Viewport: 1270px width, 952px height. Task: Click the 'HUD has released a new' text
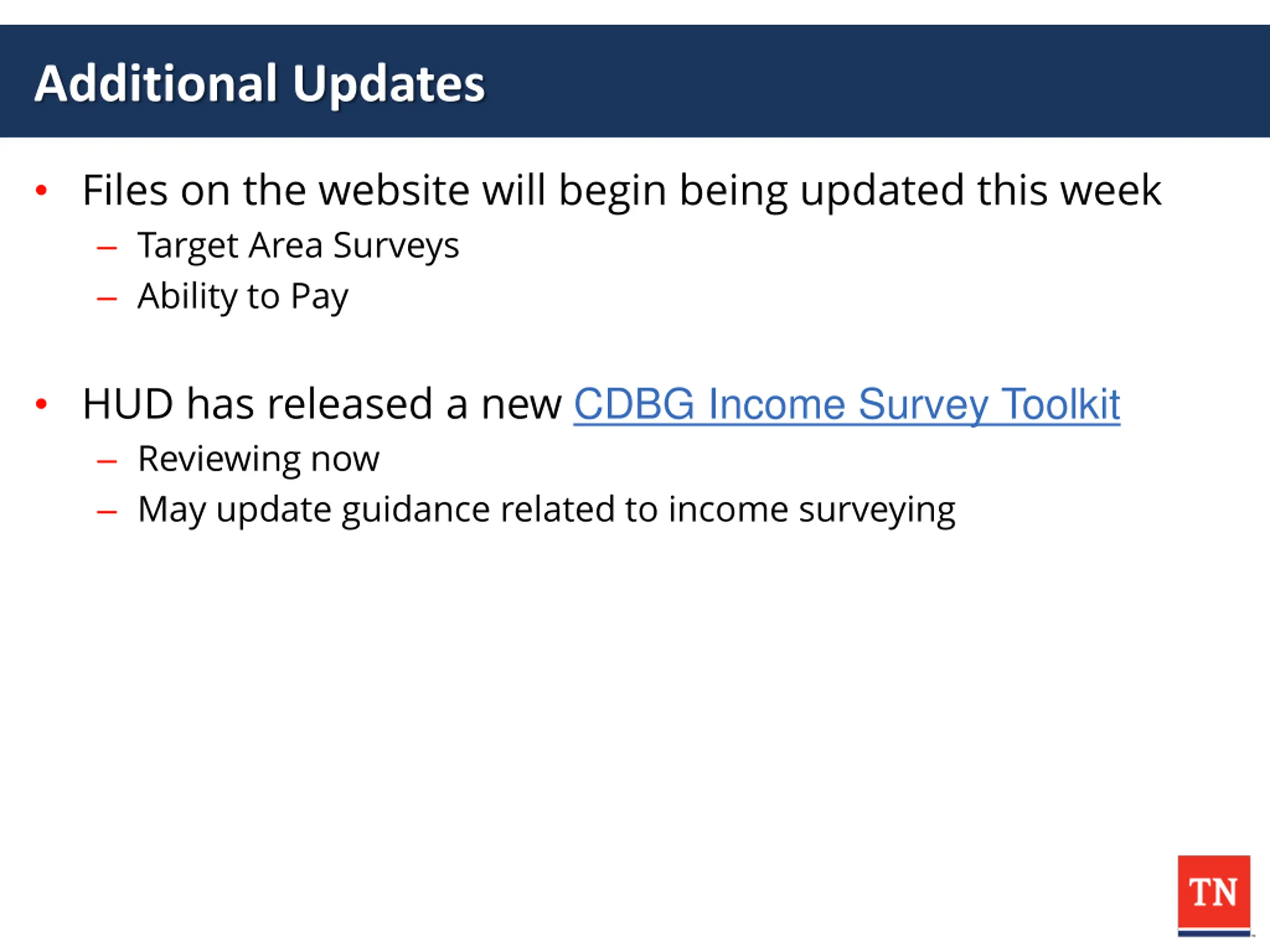tap(322, 404)
